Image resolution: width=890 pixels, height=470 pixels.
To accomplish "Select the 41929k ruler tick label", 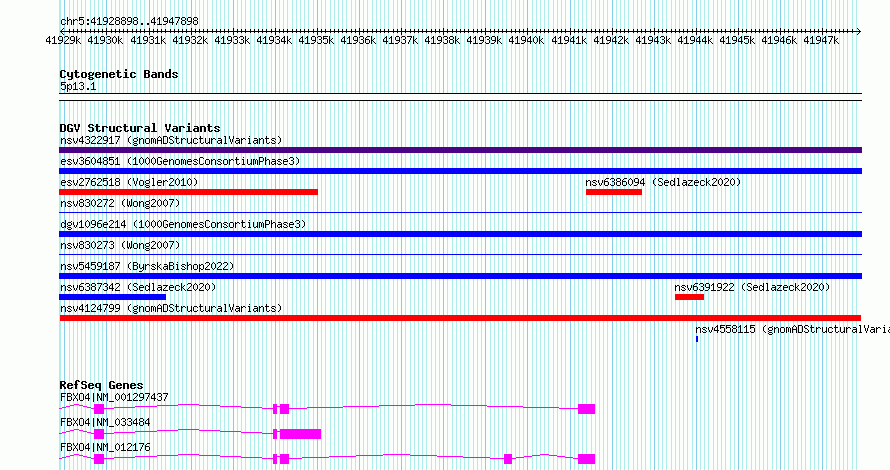I will [x=63, y=40].
